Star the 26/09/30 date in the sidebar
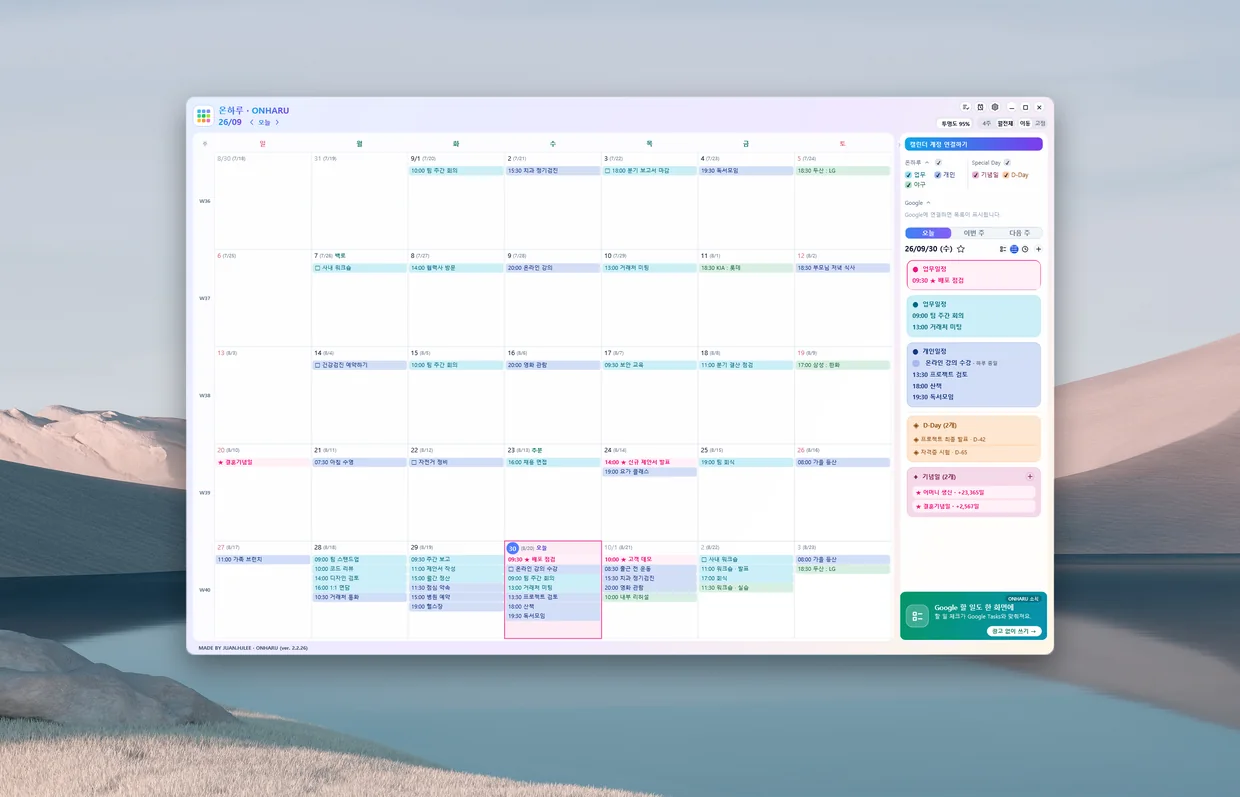This screenshot has height=797, width=1240. click(x=961, y=249)
